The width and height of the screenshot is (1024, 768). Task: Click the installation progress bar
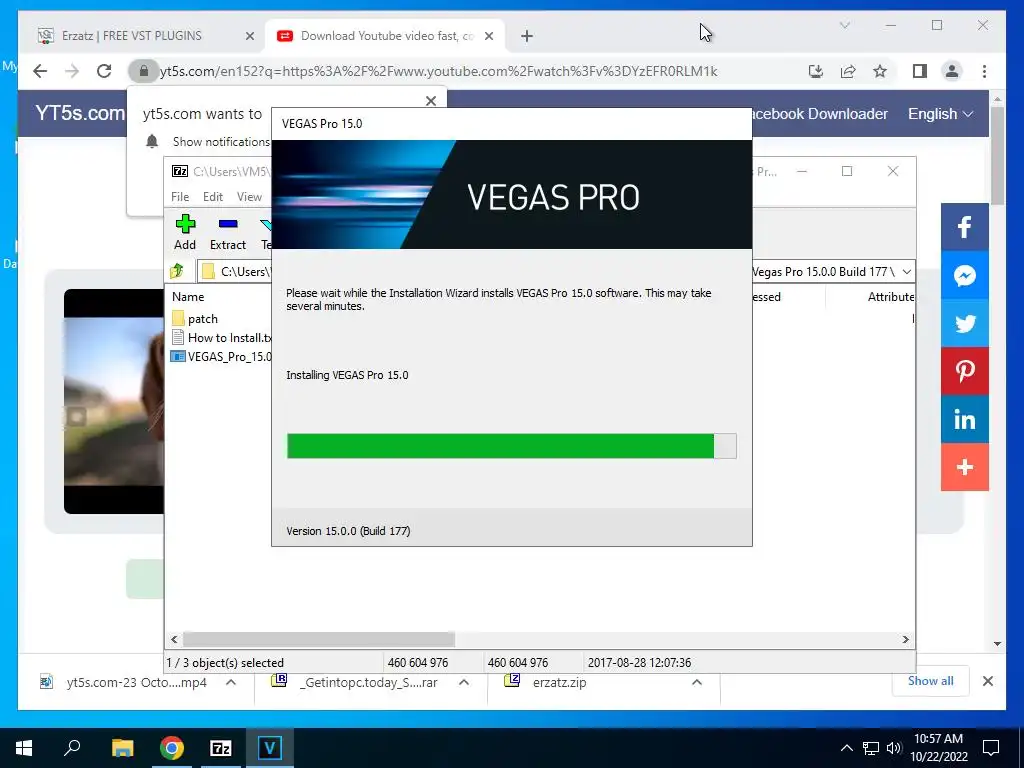click(x=511, y=446)
